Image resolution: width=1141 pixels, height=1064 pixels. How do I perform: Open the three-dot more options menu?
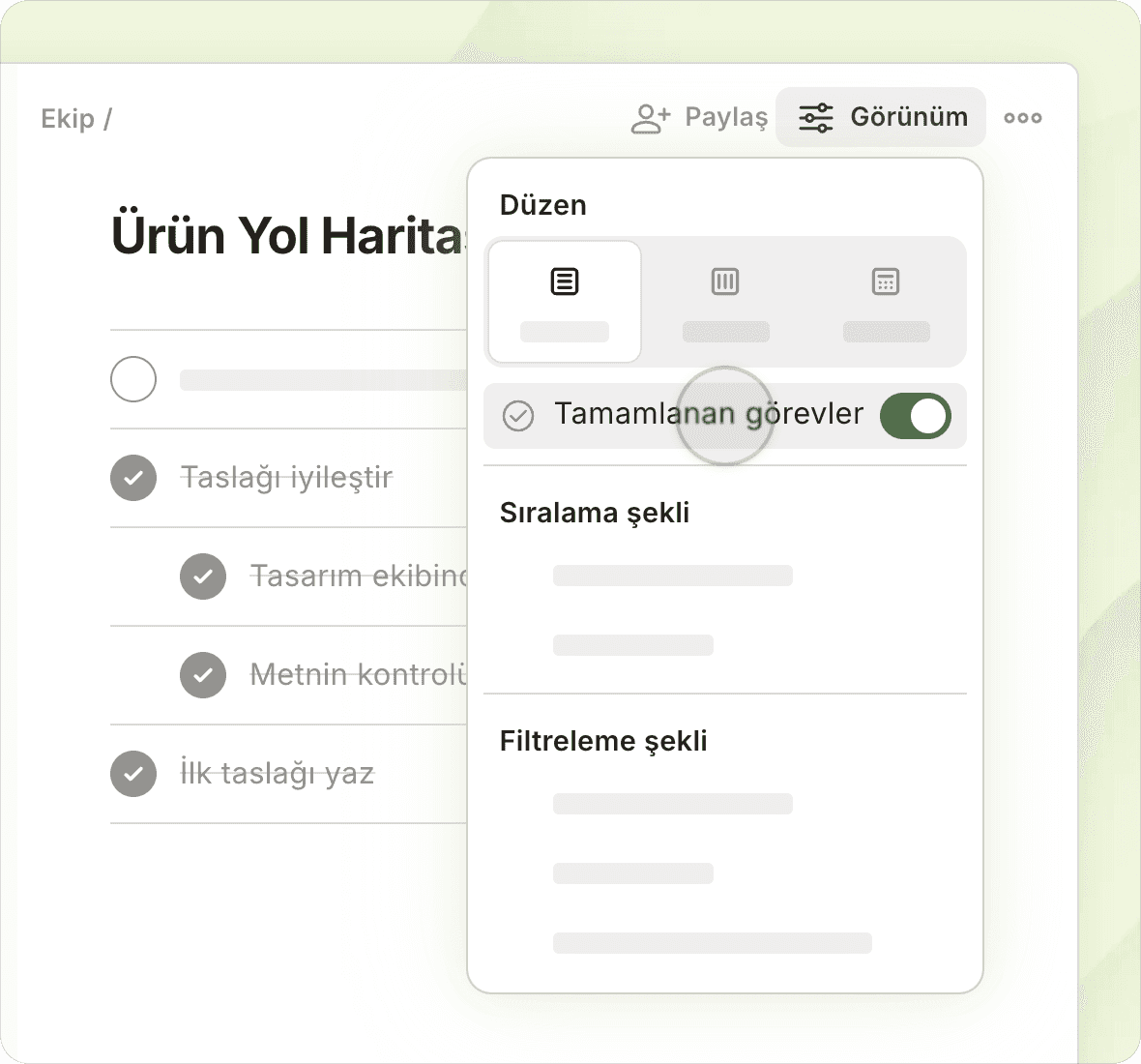pyautogui.click(x=1022, y=118)
